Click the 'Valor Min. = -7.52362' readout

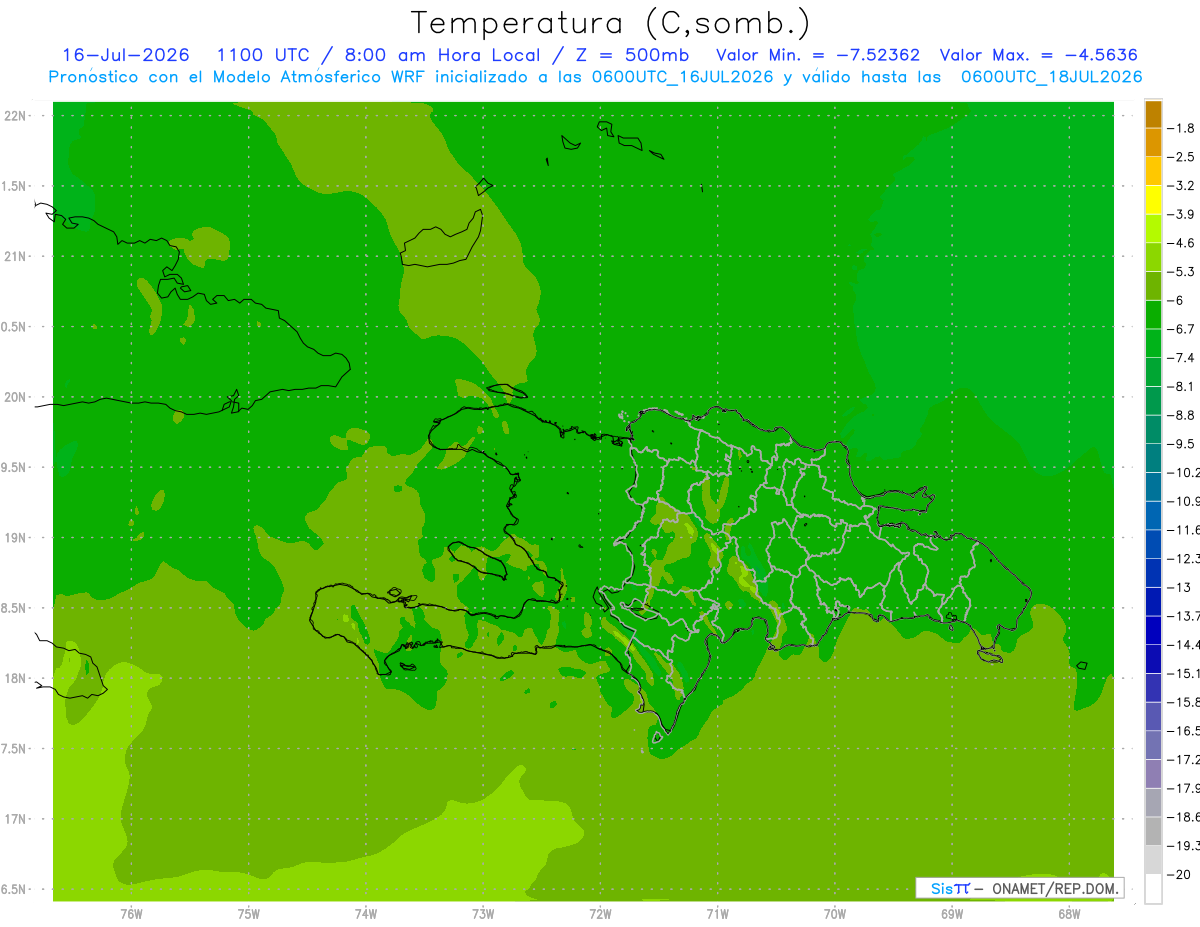(x=818, y=55)
